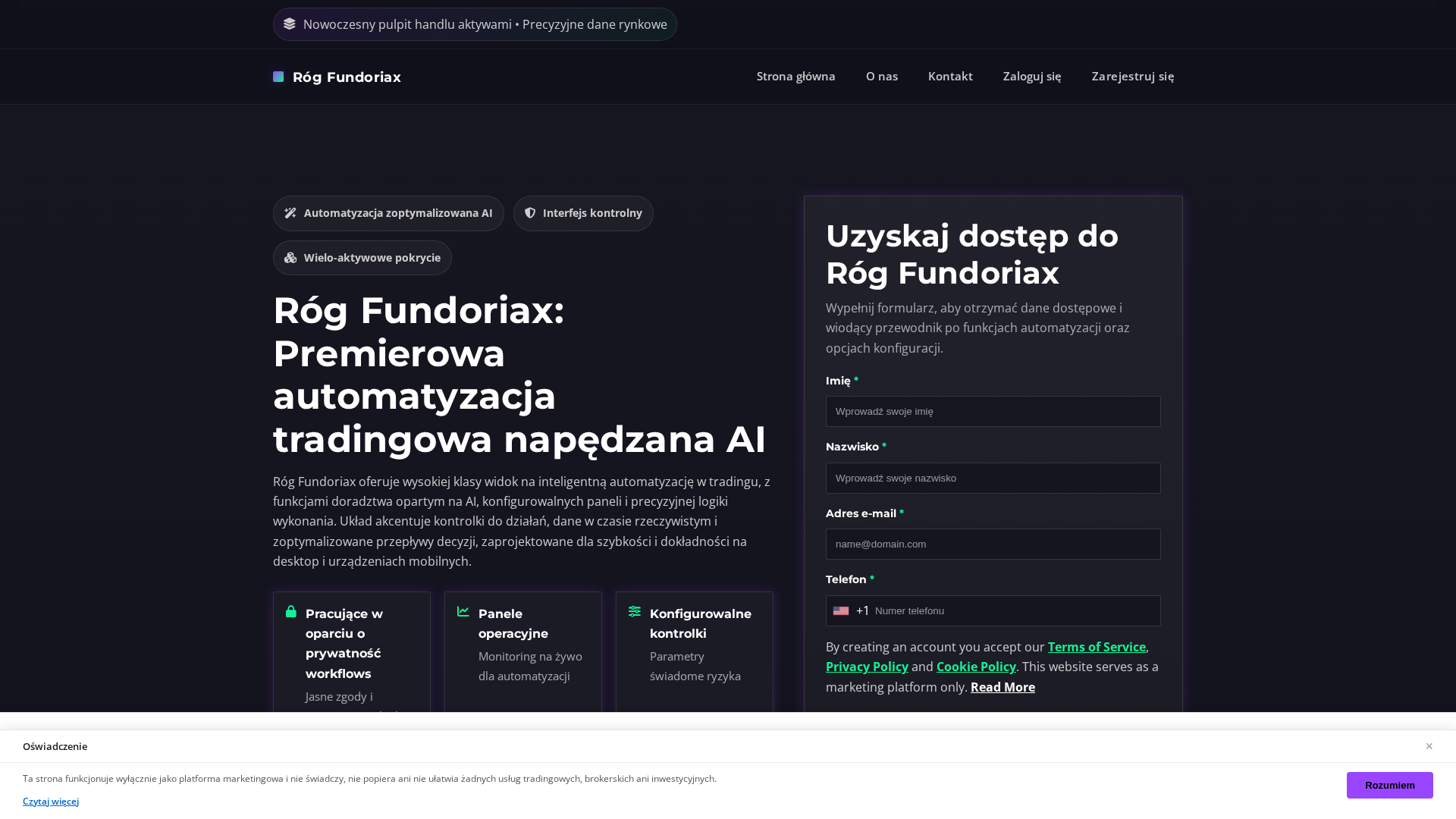Open the Privacy Policy link
Image resolution: width=1456 pixels, height=819 pixels.
click(x=867, y=667)
